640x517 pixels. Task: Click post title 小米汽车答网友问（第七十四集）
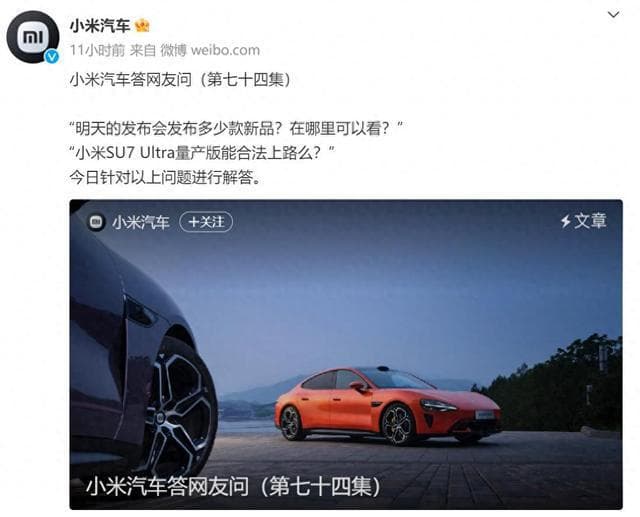pyautogui.click(x=180, y=80)
